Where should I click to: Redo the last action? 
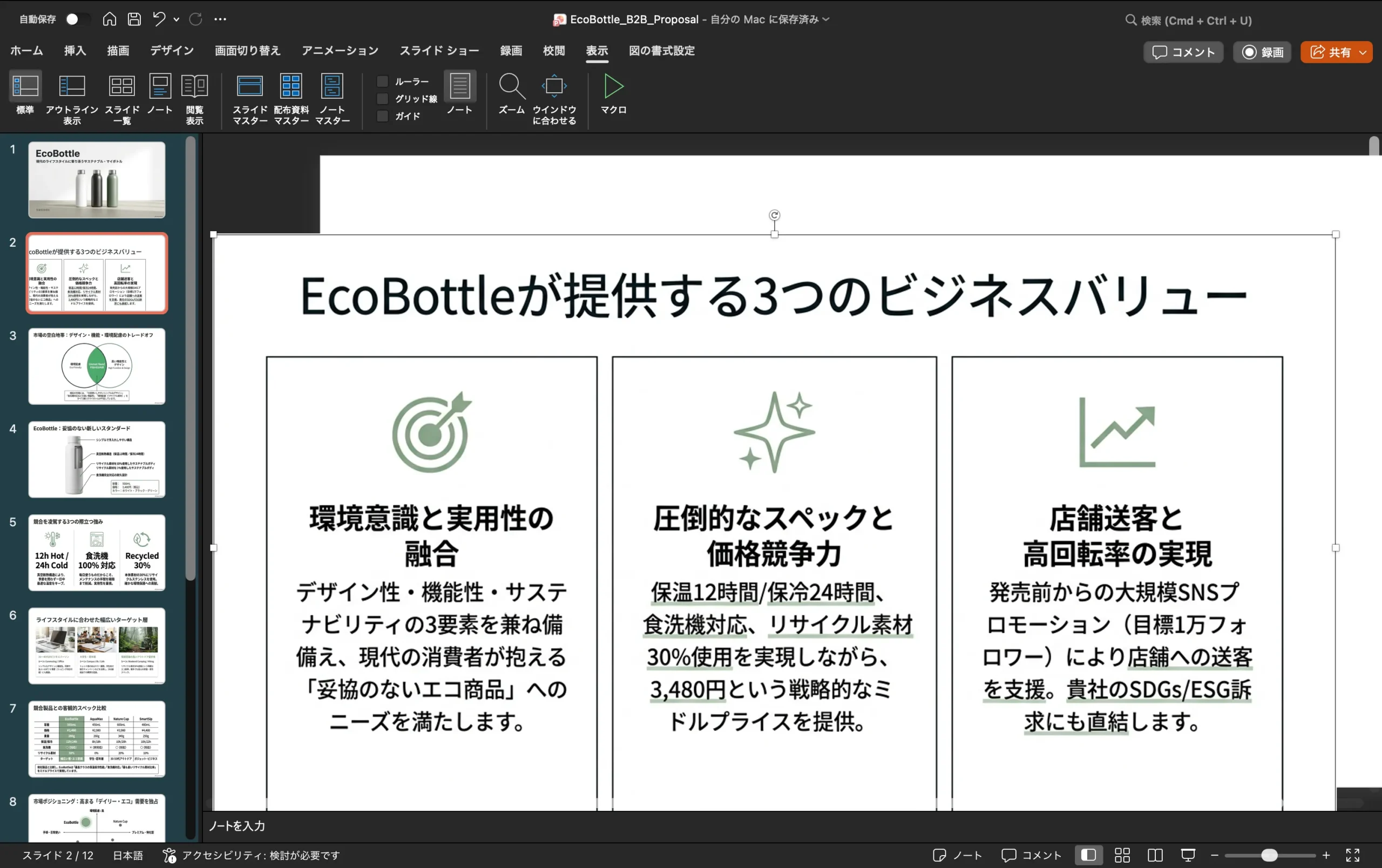pos(195,19)
